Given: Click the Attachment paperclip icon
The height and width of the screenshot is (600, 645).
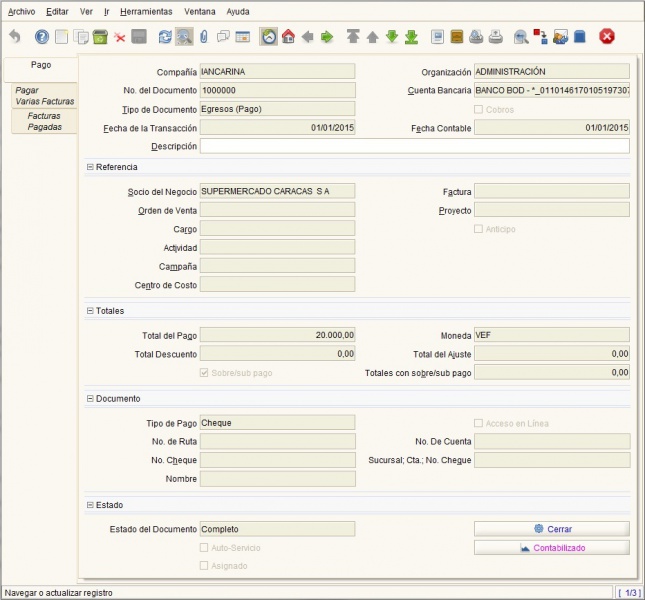Looking at the screenshot, I should click(204, 37).
